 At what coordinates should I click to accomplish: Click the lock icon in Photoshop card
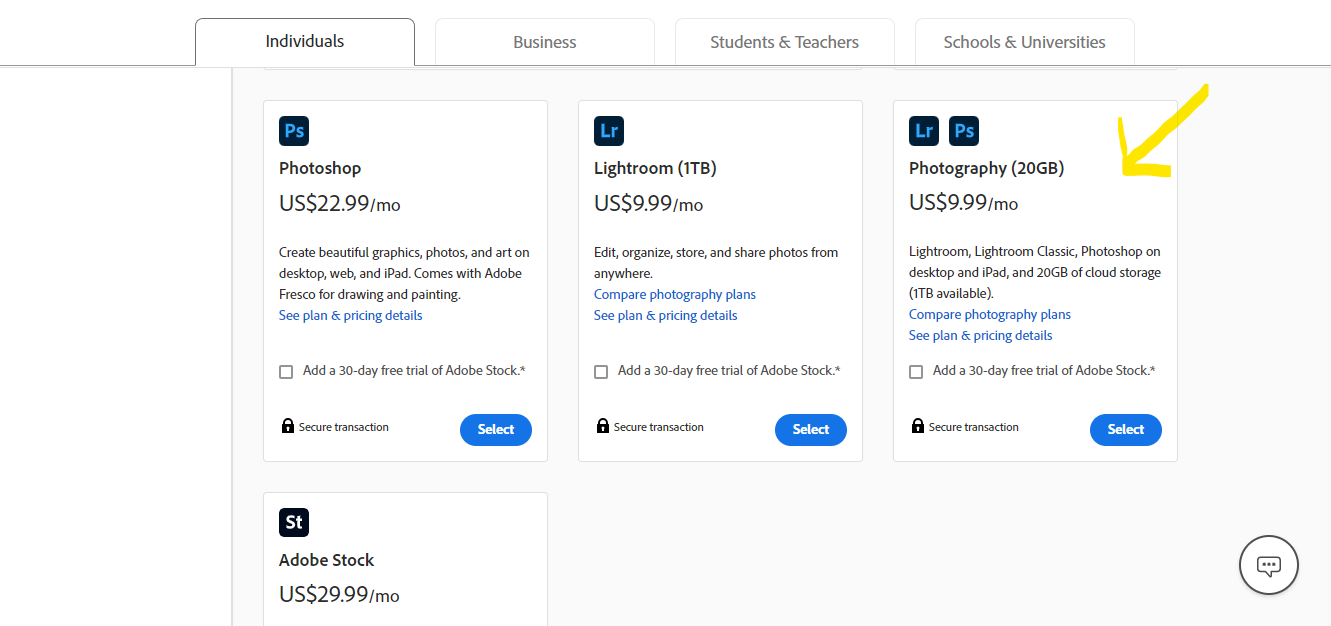click(287, 426)
